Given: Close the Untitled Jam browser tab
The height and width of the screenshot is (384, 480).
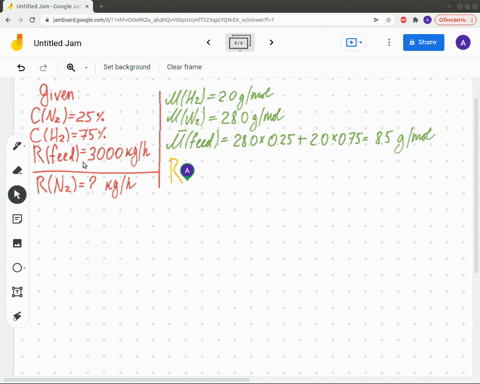Looking at the screenshot, I should [x=87, y=6].
